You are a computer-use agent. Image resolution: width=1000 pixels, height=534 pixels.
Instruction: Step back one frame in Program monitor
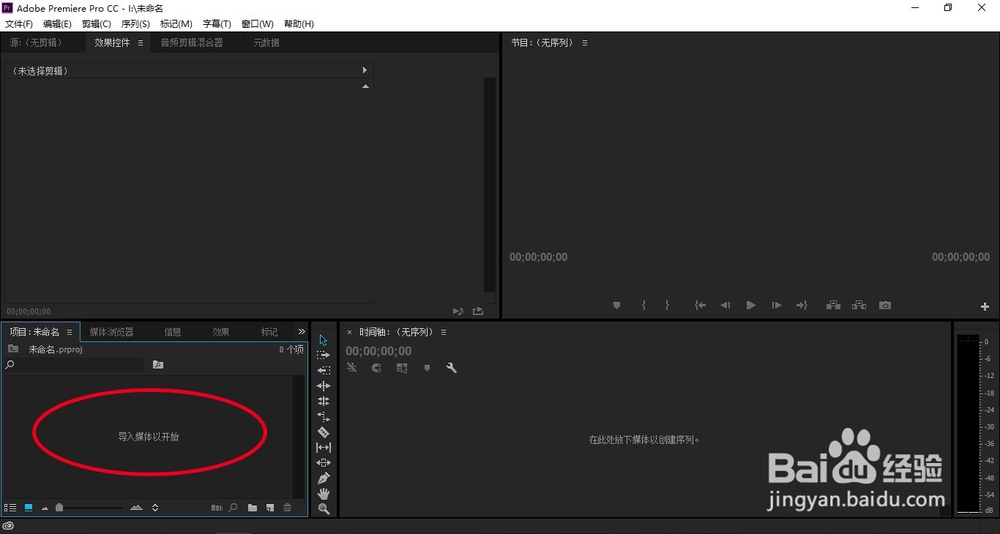coord(725,306)
